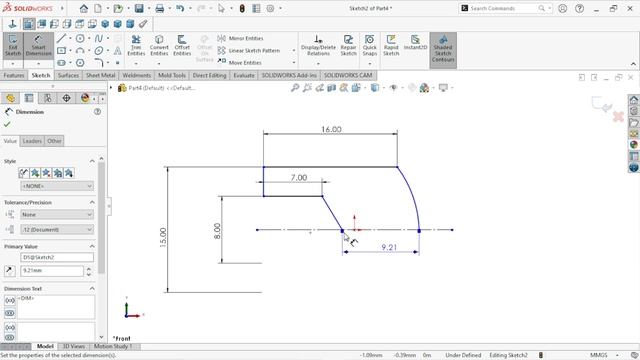Image resolution: width=640 pixels, height=360 pixels.
Task: Select the 7.00 dimension in the sketch
Action: pyautogui.click(x=299, y=178)
